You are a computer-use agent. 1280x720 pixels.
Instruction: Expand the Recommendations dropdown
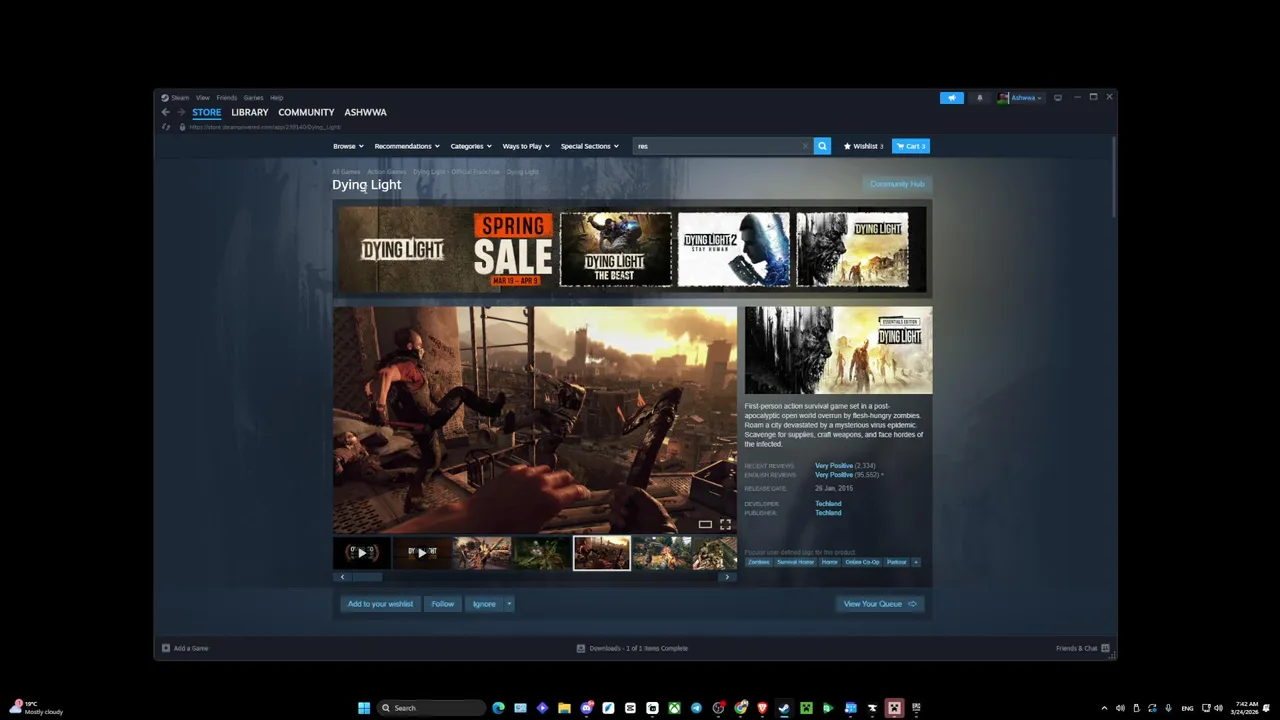[407, 146]
